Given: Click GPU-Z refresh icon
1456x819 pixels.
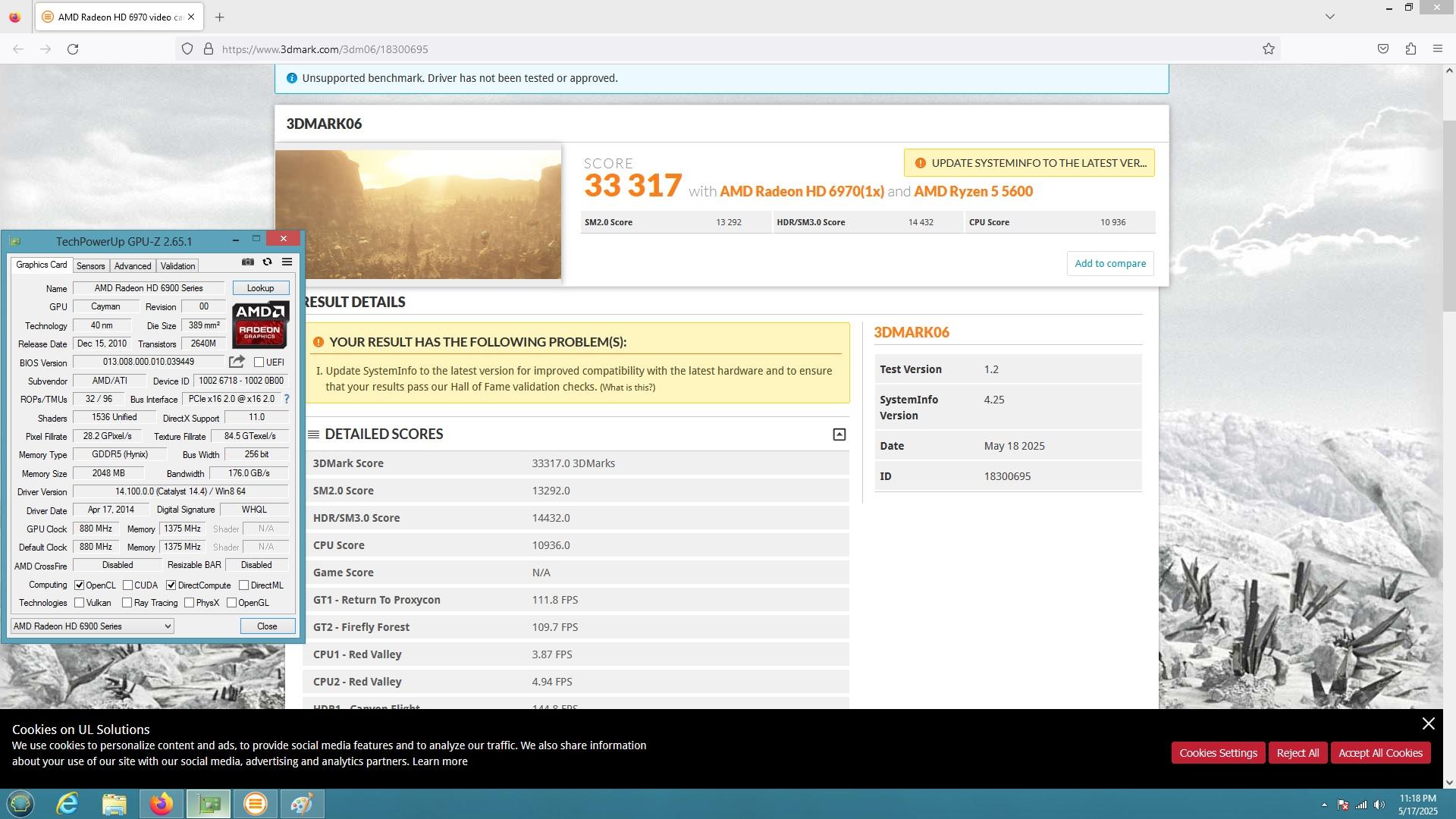Looking at the screenshot, I should [x=267, y=262].
